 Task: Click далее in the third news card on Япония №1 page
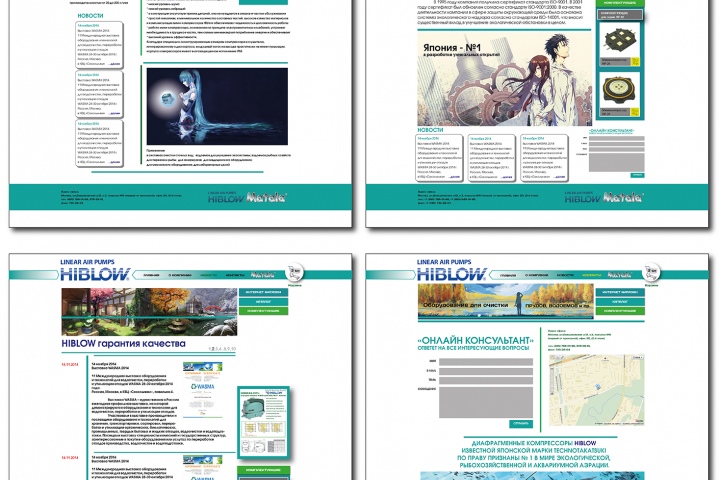click(x=559, y=177)
